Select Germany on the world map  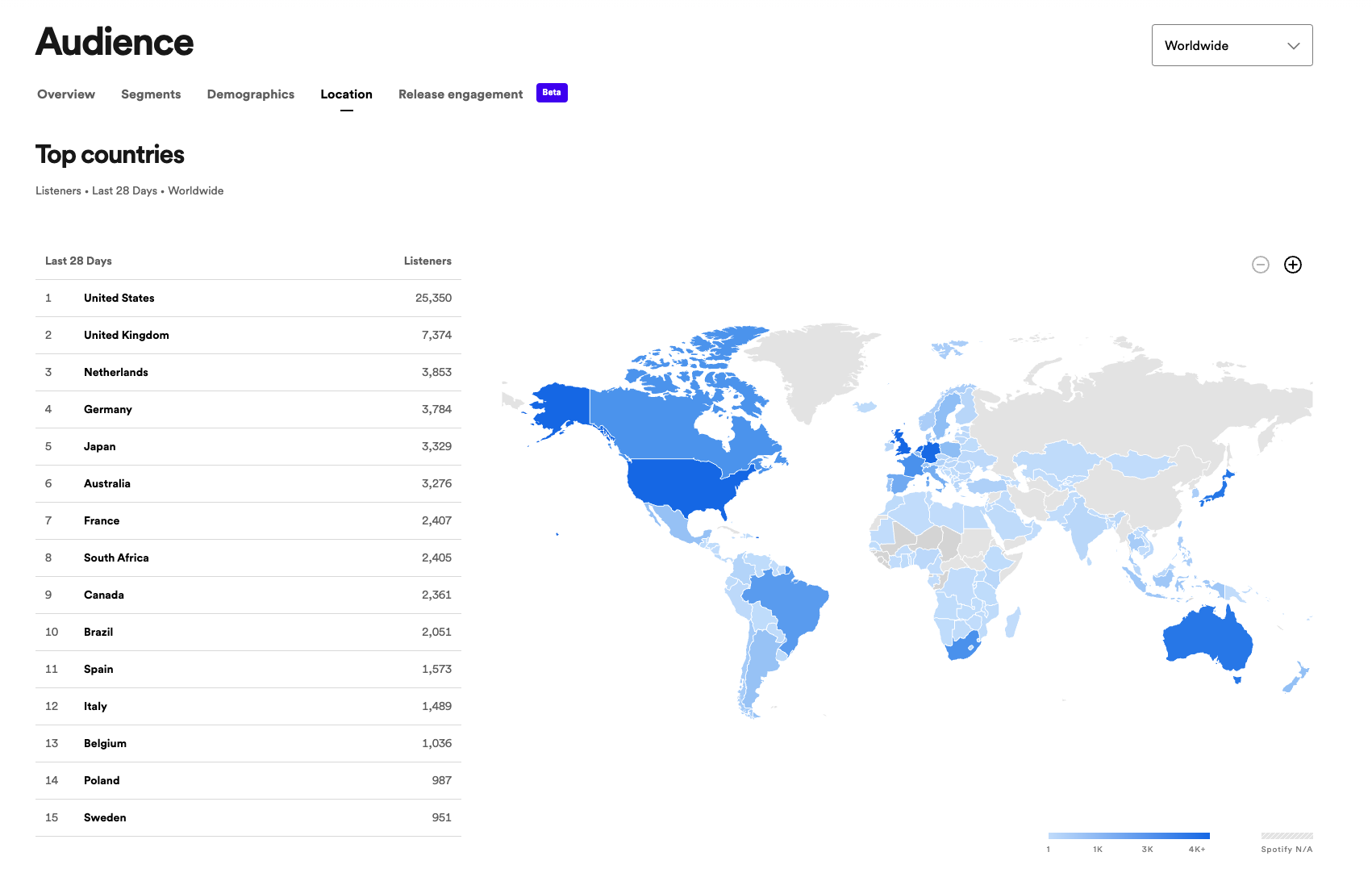[929, 453]
